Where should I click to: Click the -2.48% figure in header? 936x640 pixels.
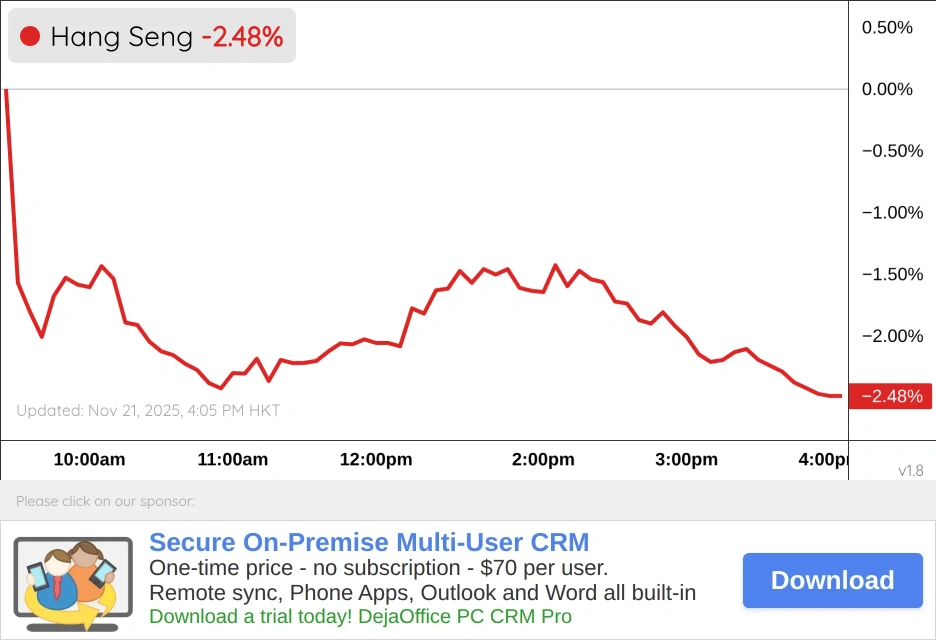[x=243, y=36]
